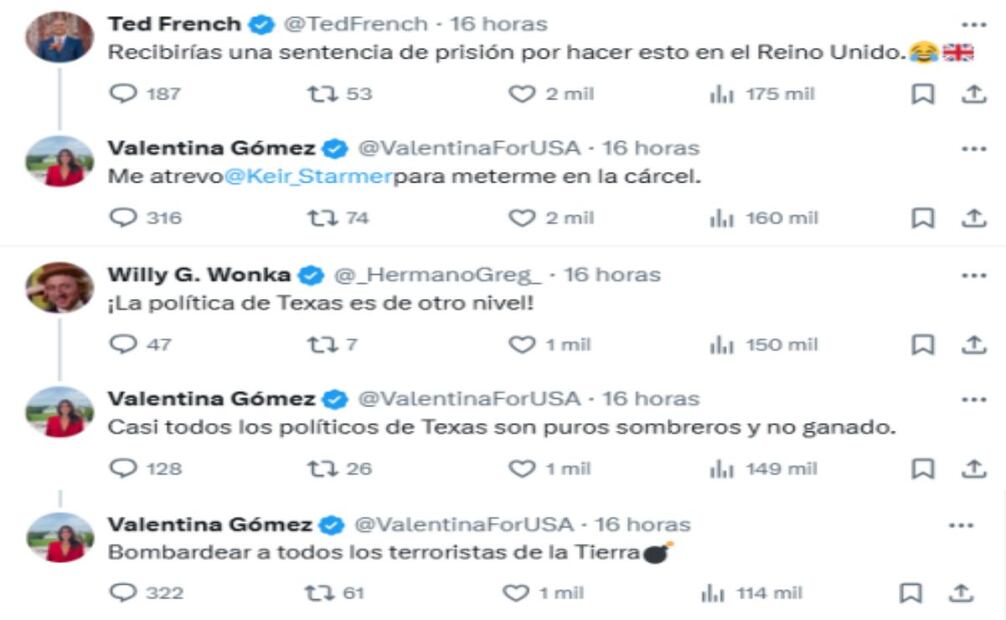The height and width of the screenshot is (620, 1006).
Task: Open the @Keir_Starmer mention link
Action: point(308,177)
